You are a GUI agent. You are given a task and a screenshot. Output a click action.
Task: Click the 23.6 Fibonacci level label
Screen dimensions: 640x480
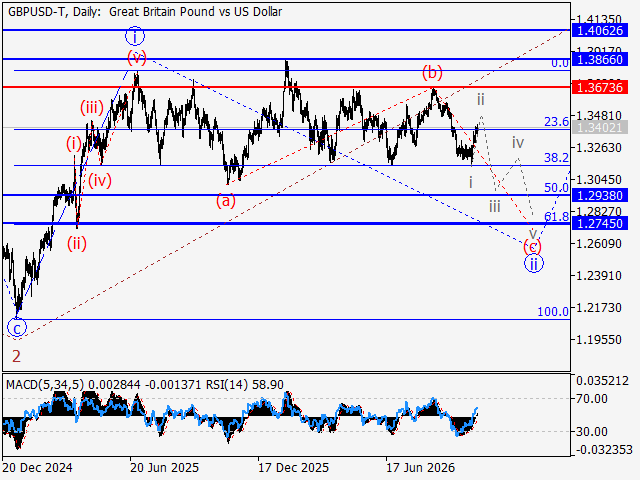556,122
